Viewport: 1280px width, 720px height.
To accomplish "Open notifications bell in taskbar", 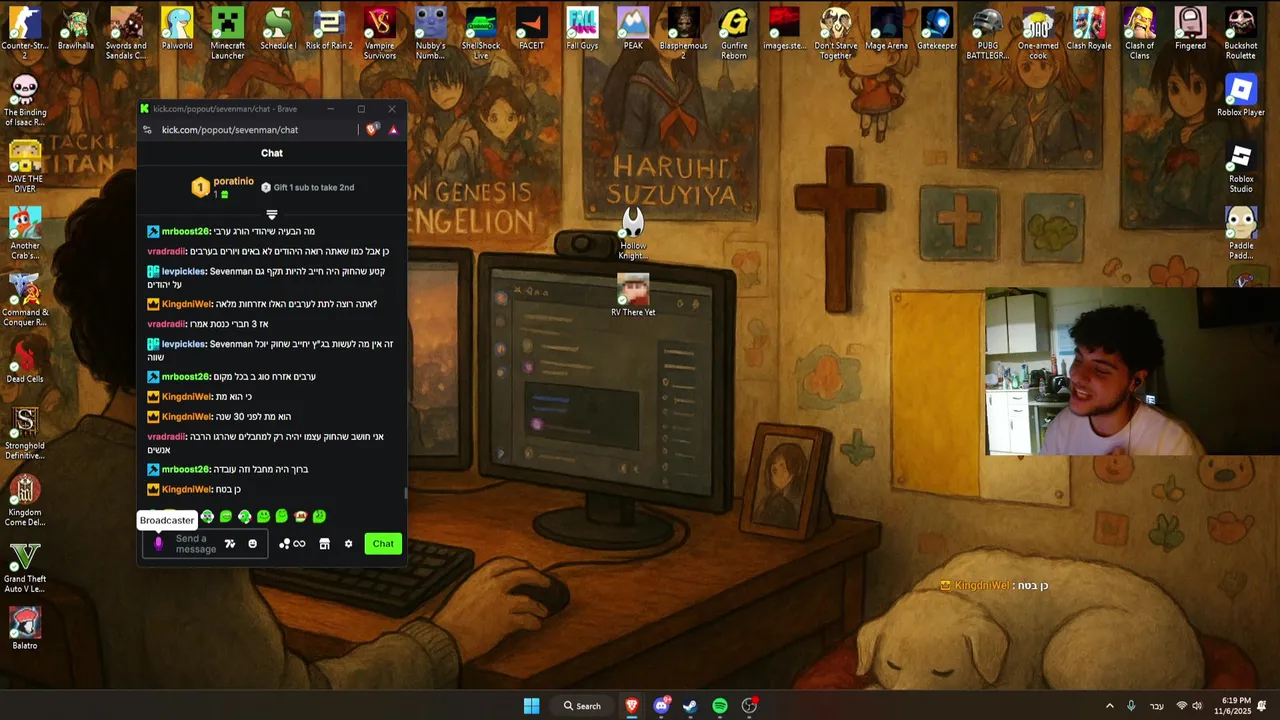I will click(1262, 706).
